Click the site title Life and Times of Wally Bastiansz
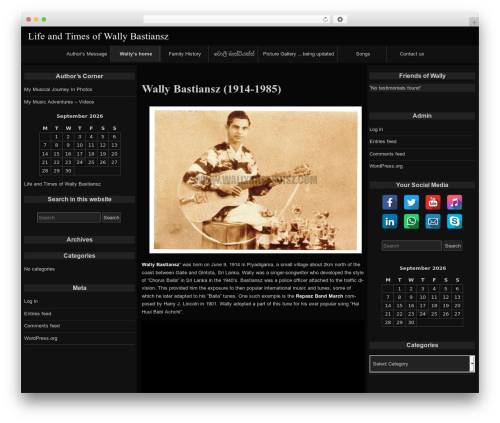 click(x=98, y=36)
